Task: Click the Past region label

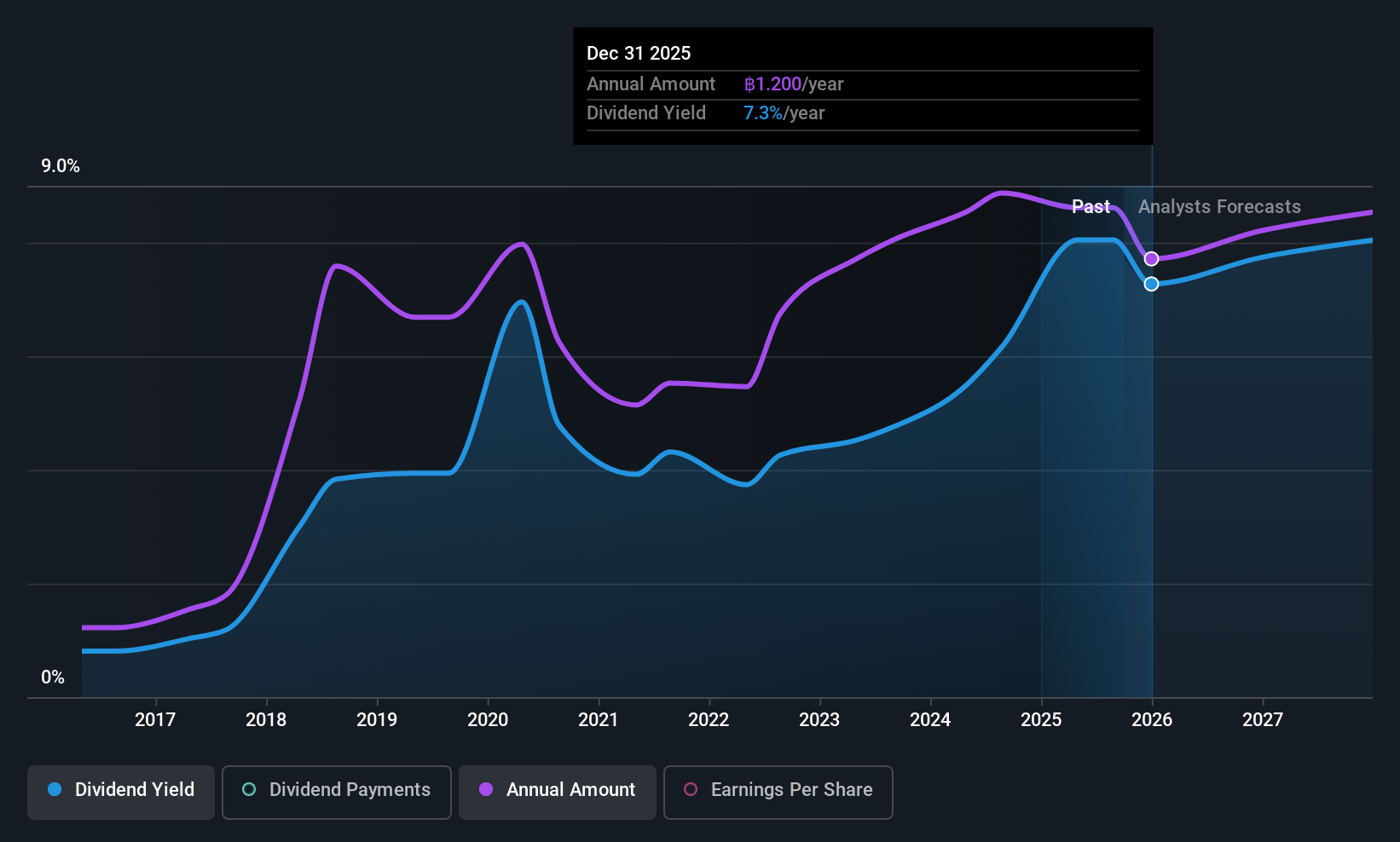Action: 1090,206
